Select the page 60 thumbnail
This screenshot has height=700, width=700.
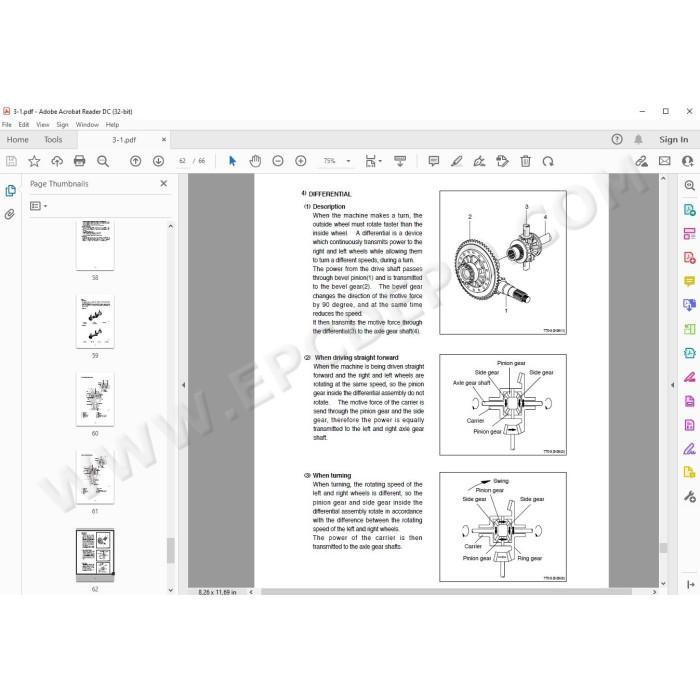click(95, 399)
